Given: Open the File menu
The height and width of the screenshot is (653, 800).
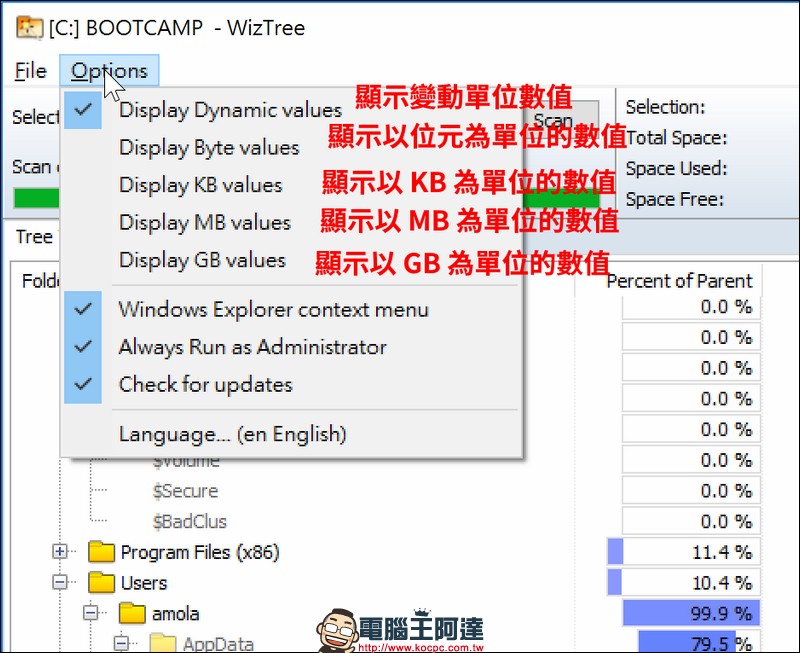Looking at the screenshot, I should click(31, 71).
